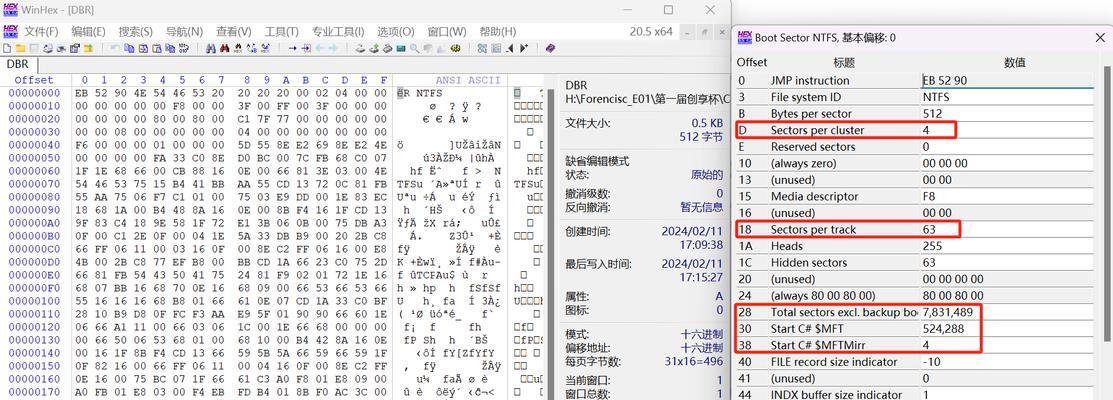Open the 查看(V) menu

tap(234, 31)
